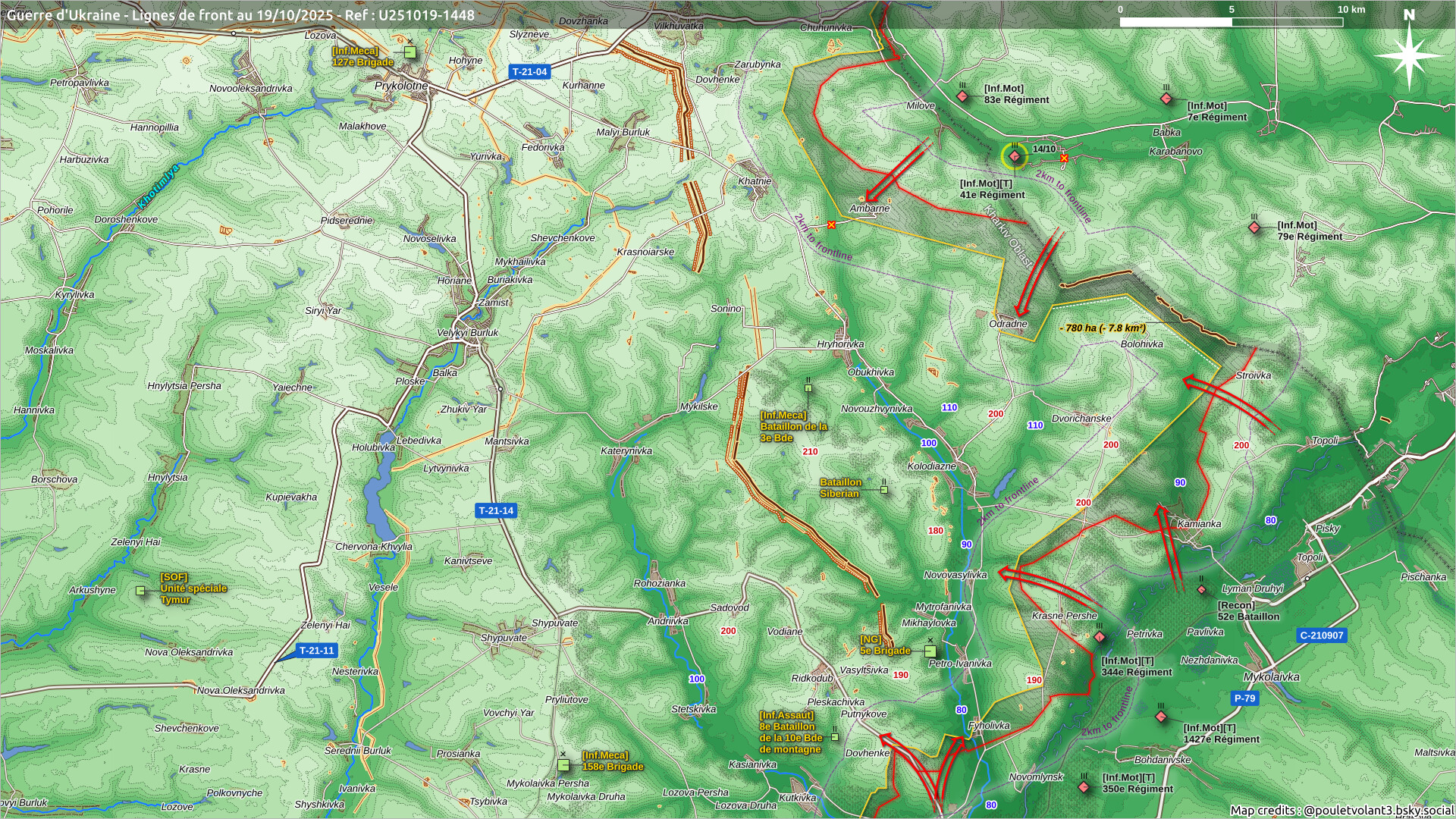Image resolution: width=1456 pixels, height=819 pixels.
Task: Select the 344e Régiment red diamond marker
Action: [x=1100, y=637]
